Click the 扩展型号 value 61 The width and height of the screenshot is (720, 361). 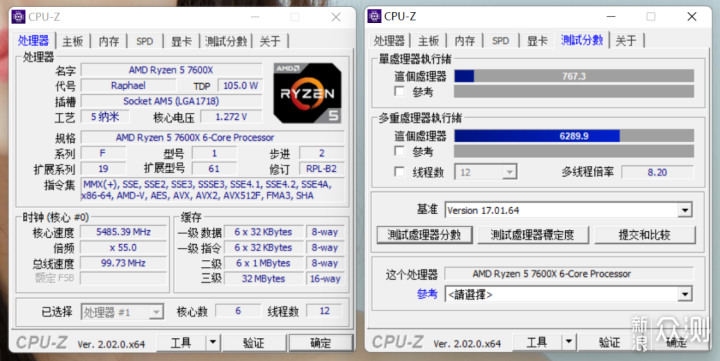214,169
